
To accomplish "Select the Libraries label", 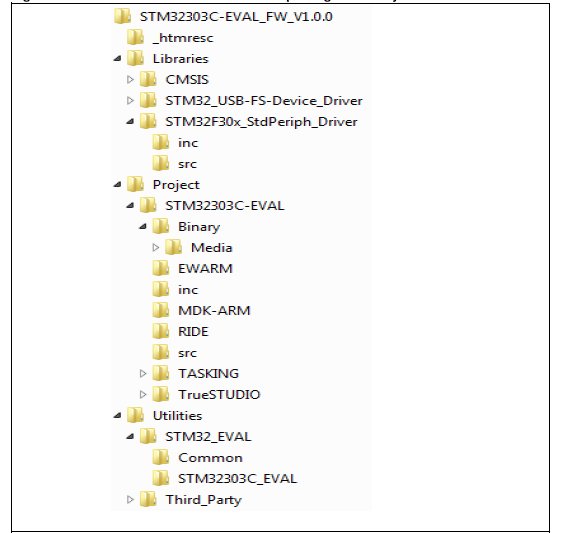I will 181,59.
